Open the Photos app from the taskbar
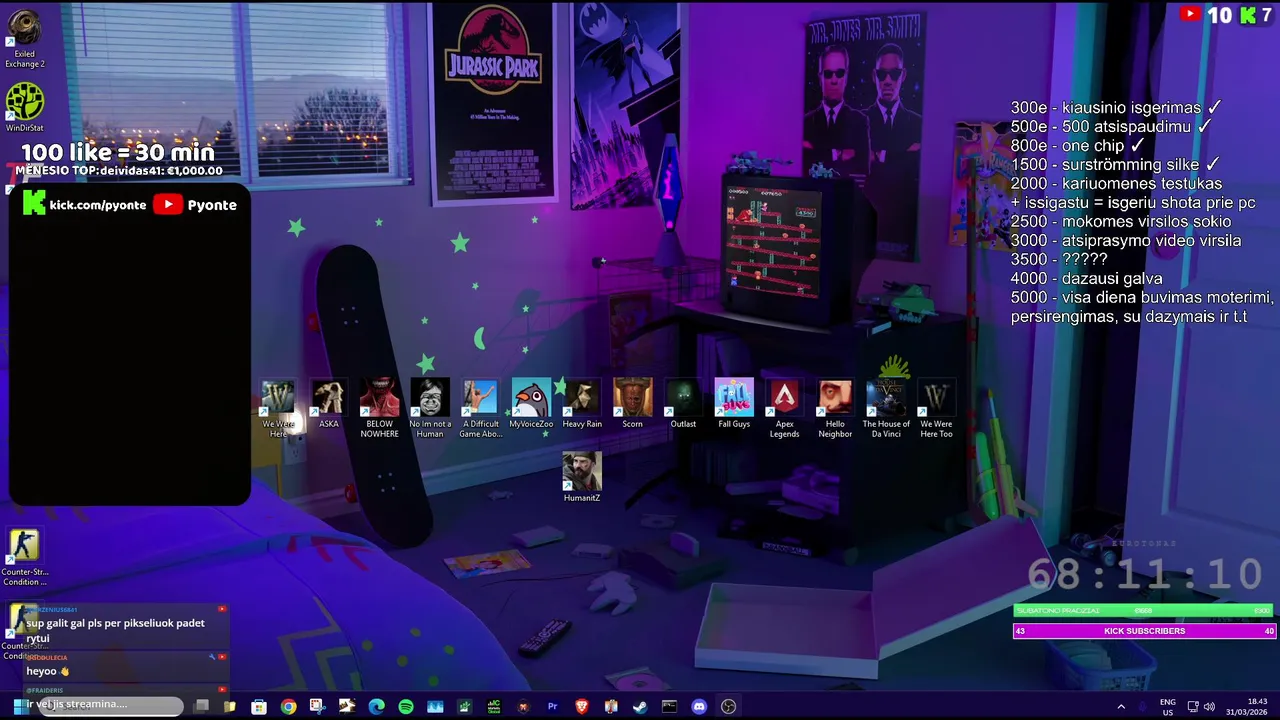Image resolution: width=1280 pixels, height=720 pixels. pyautogui.click(x=435, y=706)
